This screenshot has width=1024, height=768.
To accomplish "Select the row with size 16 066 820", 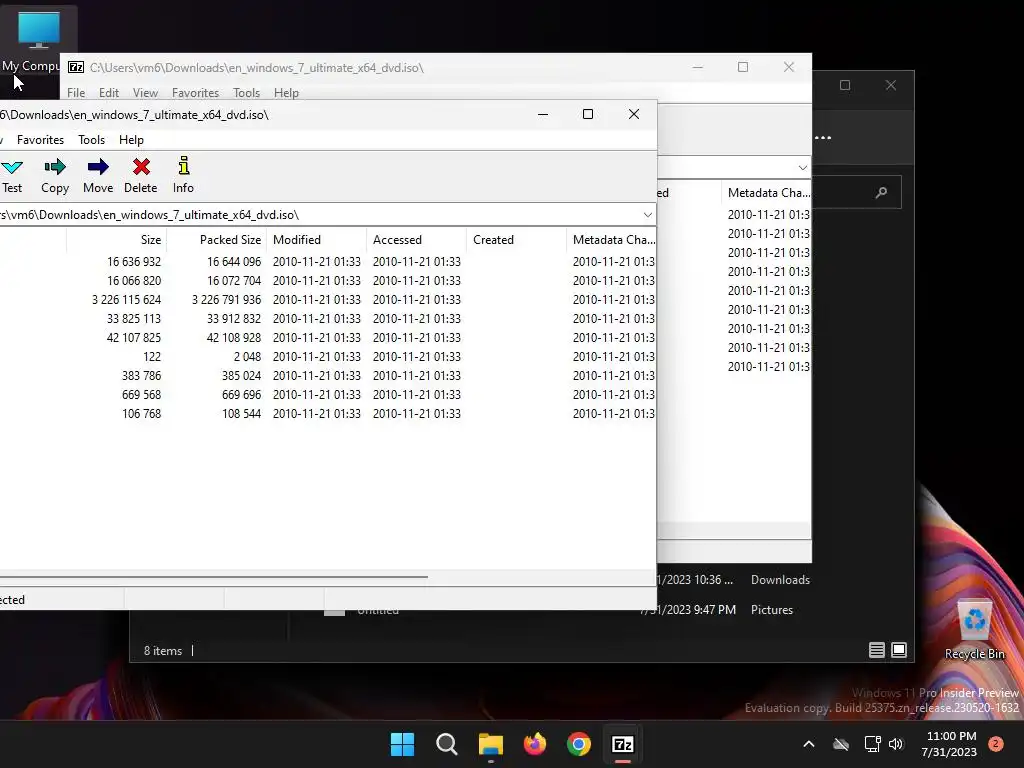I will pyautogui.click(x=328, y=280).
